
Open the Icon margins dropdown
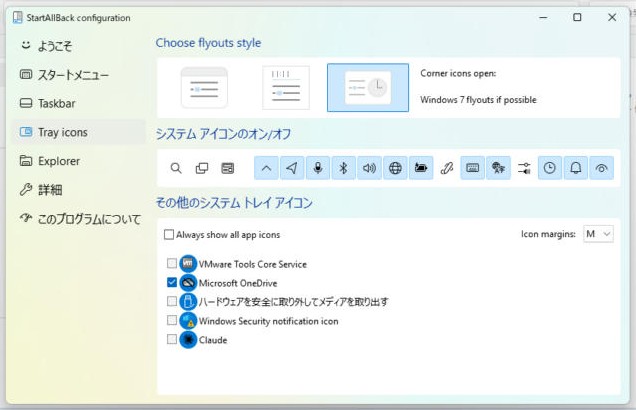(x=598, y=234)
